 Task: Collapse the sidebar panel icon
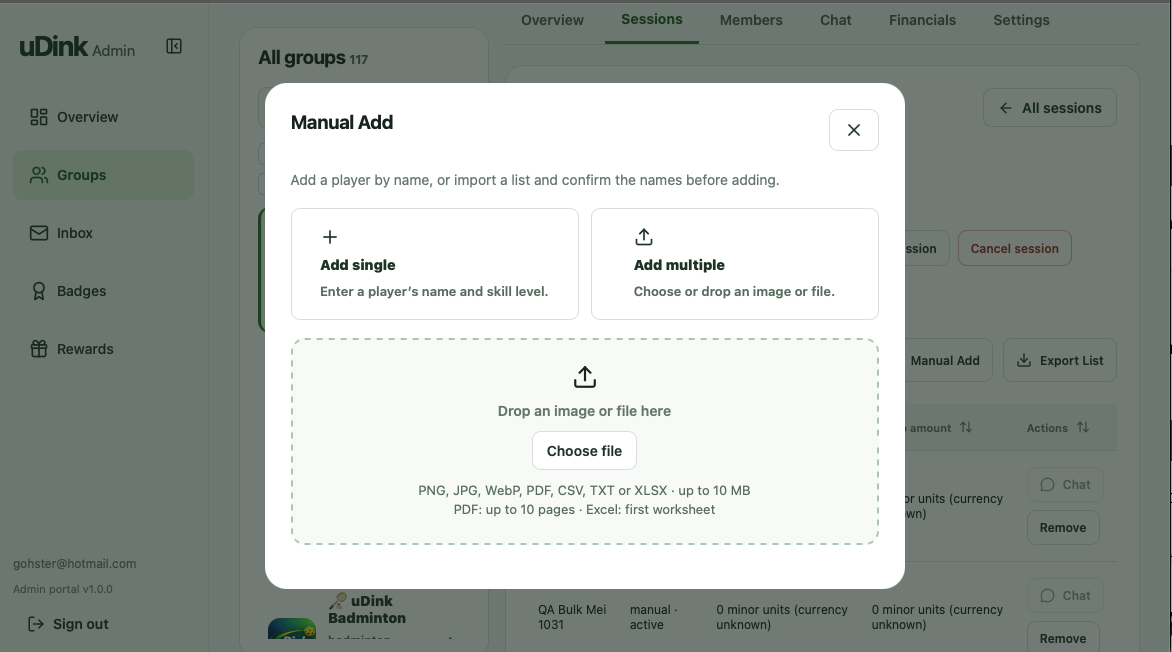click(173, 46)
